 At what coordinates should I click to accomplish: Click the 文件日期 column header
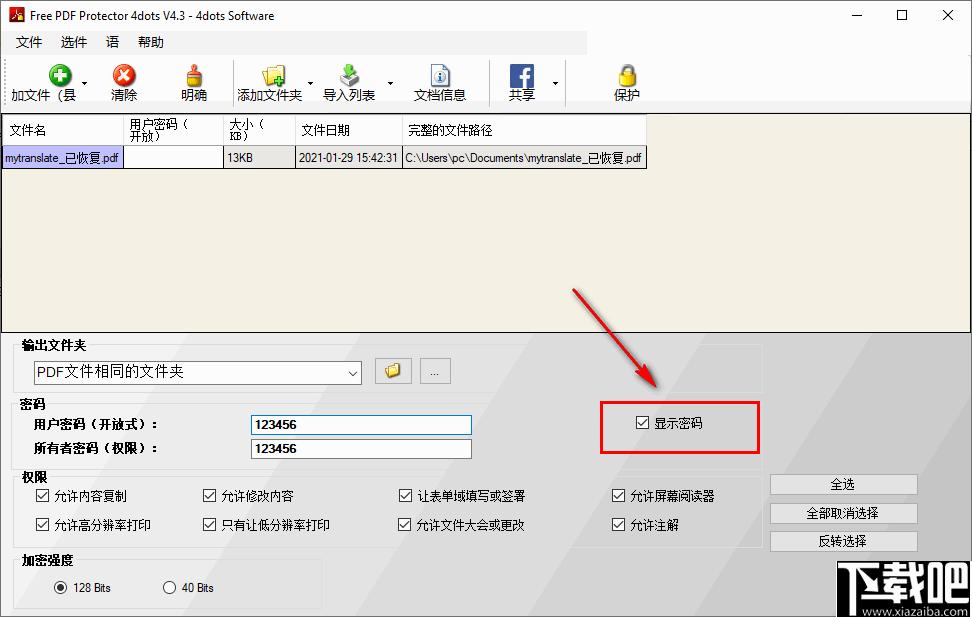349,130
